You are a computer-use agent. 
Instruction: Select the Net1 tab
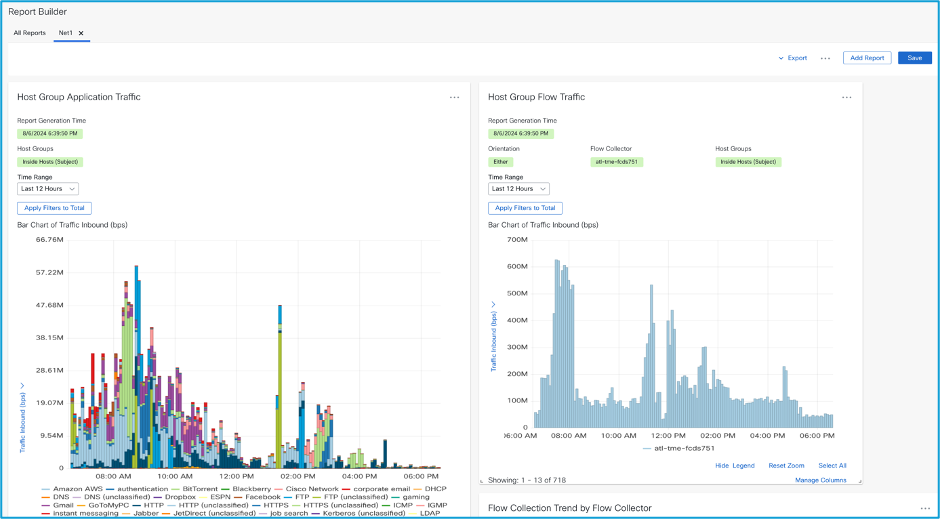[66, 33]
